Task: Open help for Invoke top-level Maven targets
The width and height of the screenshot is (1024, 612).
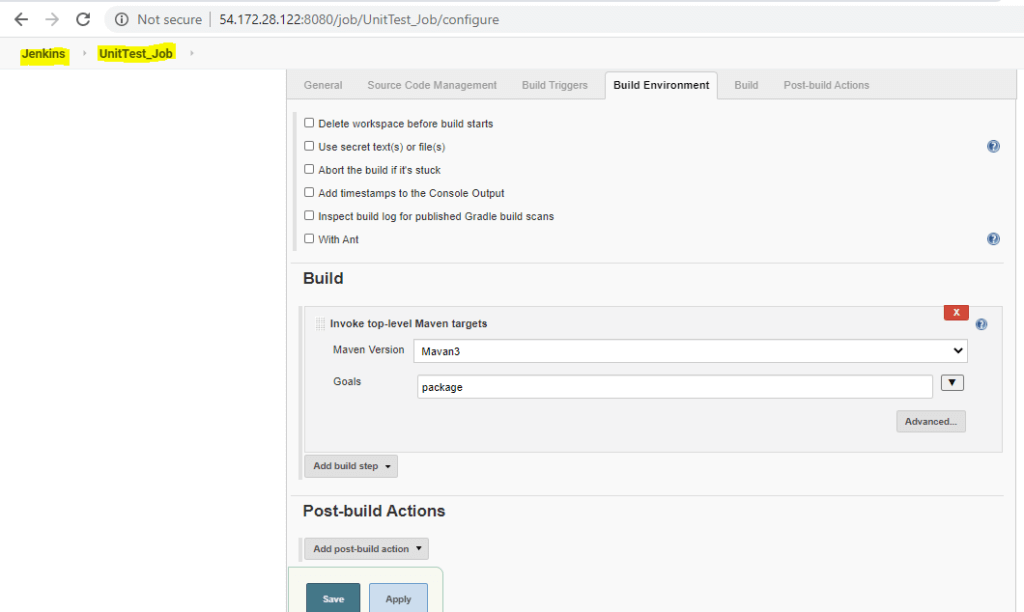Action: tap(981, 323)
